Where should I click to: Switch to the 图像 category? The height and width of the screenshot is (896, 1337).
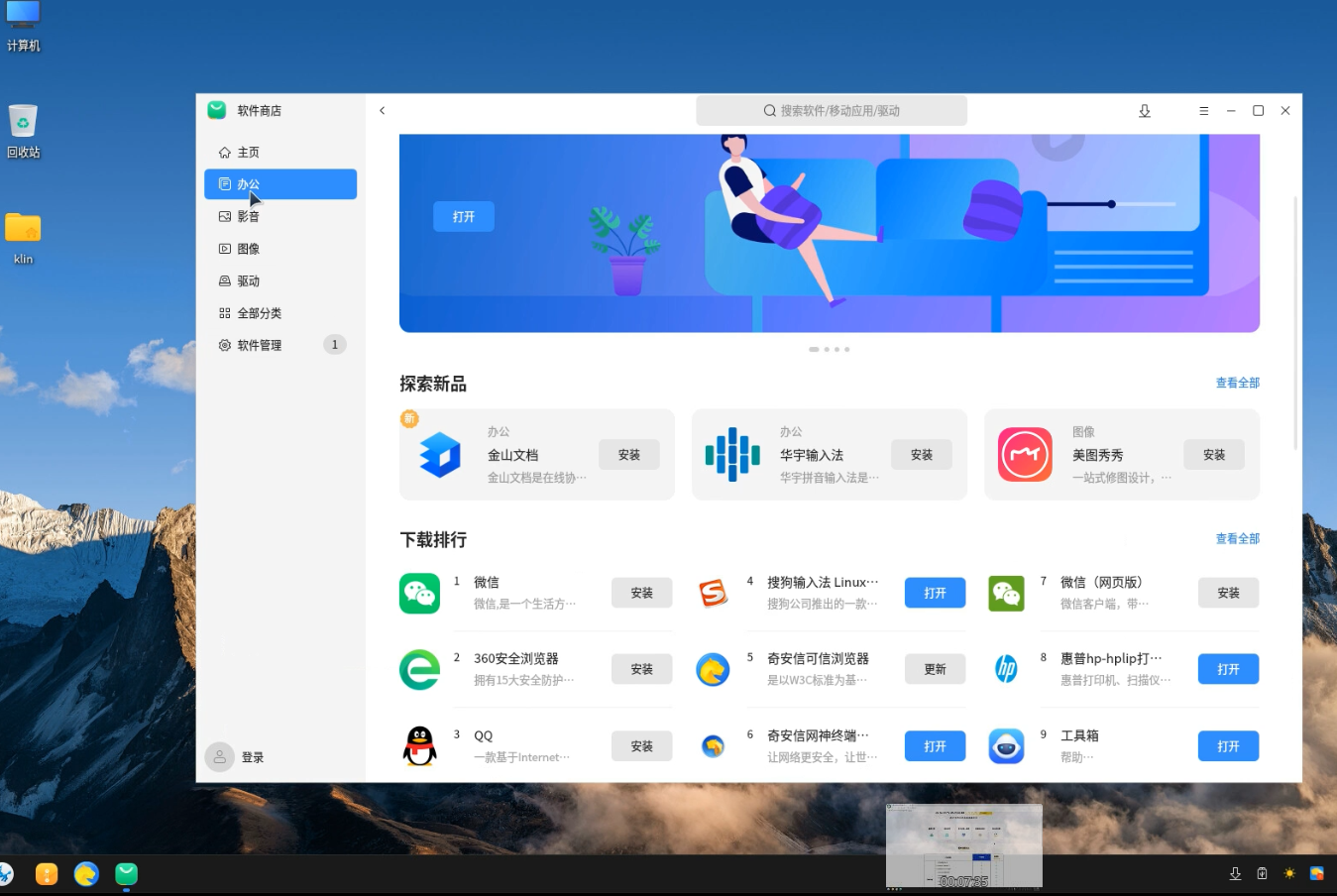pyautogui.click(x=280, y=249)
